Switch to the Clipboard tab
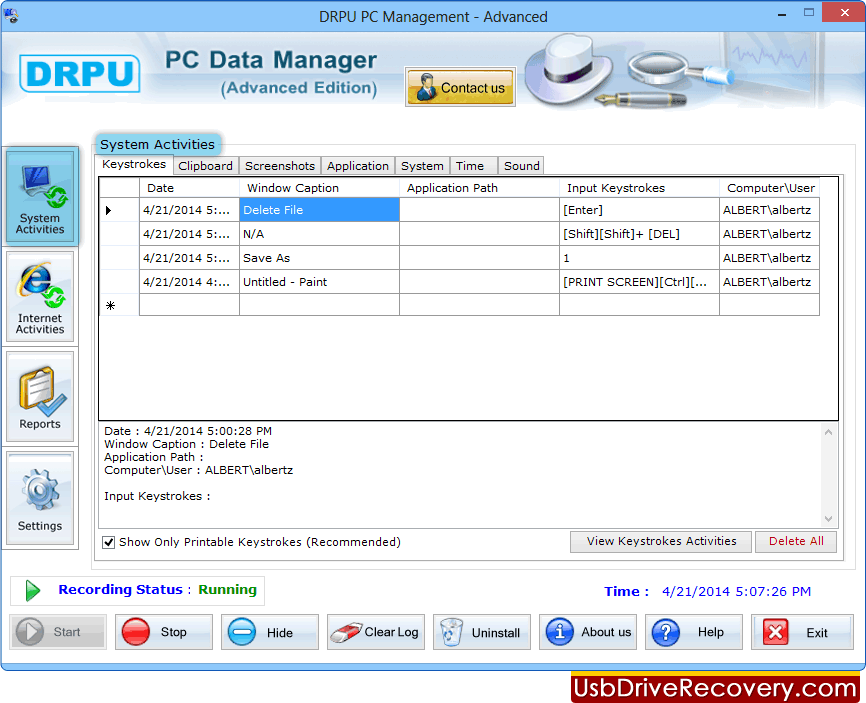The width and height of the screenshot is (866, 703). click(205, 166)
